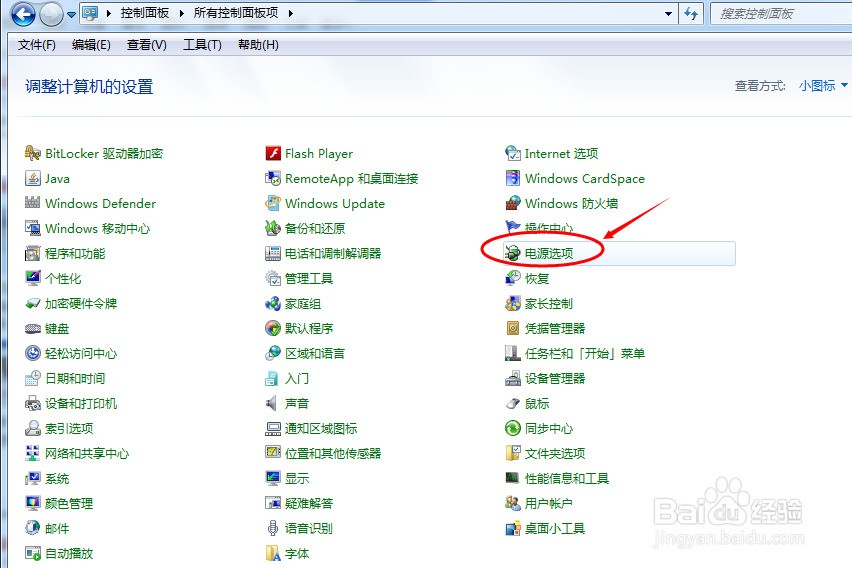The width and height of the screenshot is (852, 568).
Task: Open recent pages dropdown next to Forward
Action: [x=71, y=15]
